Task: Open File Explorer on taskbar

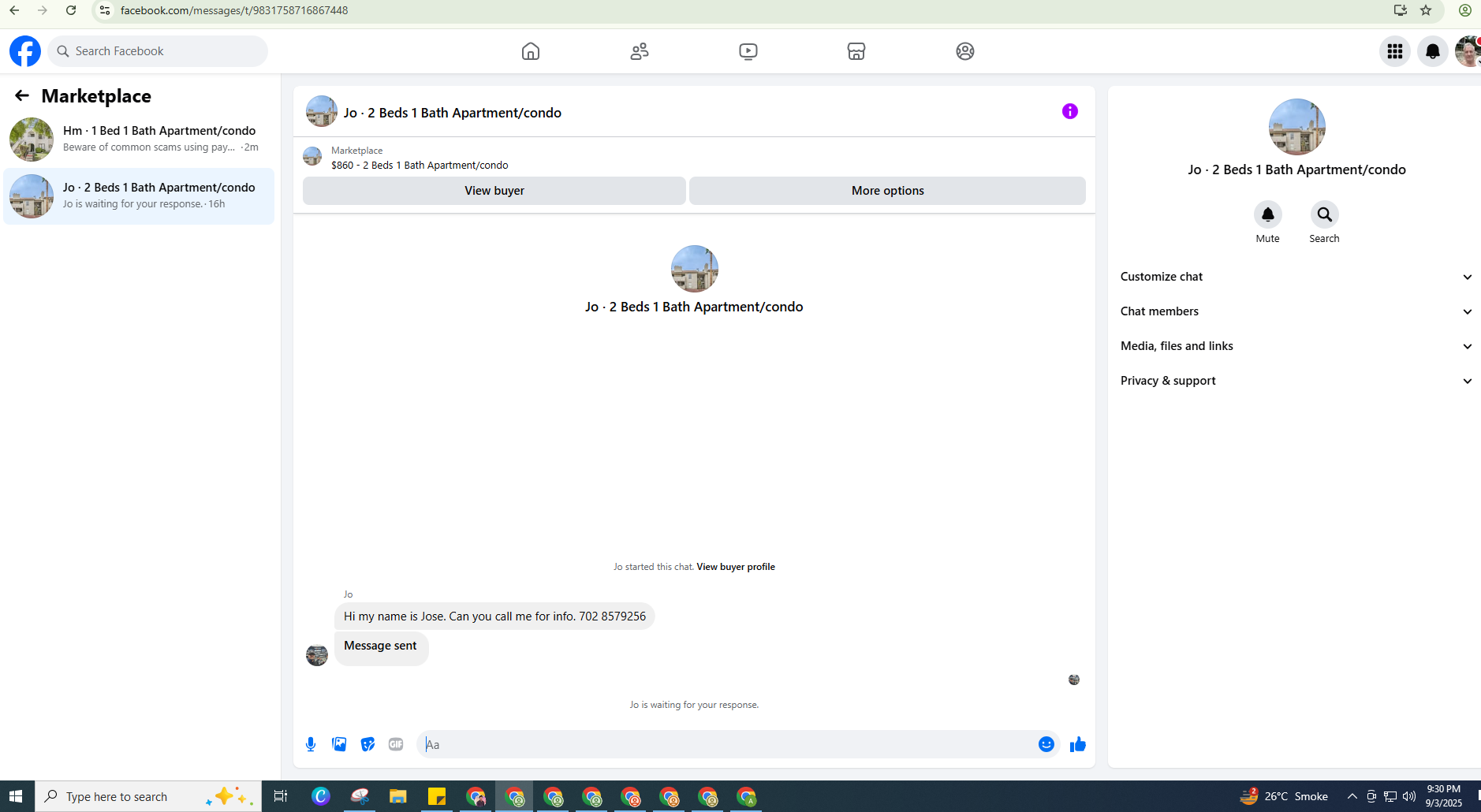Action: coord(397,796)
